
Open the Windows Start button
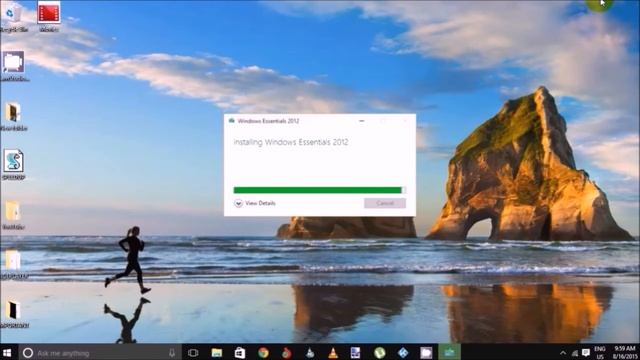[7, 353]
